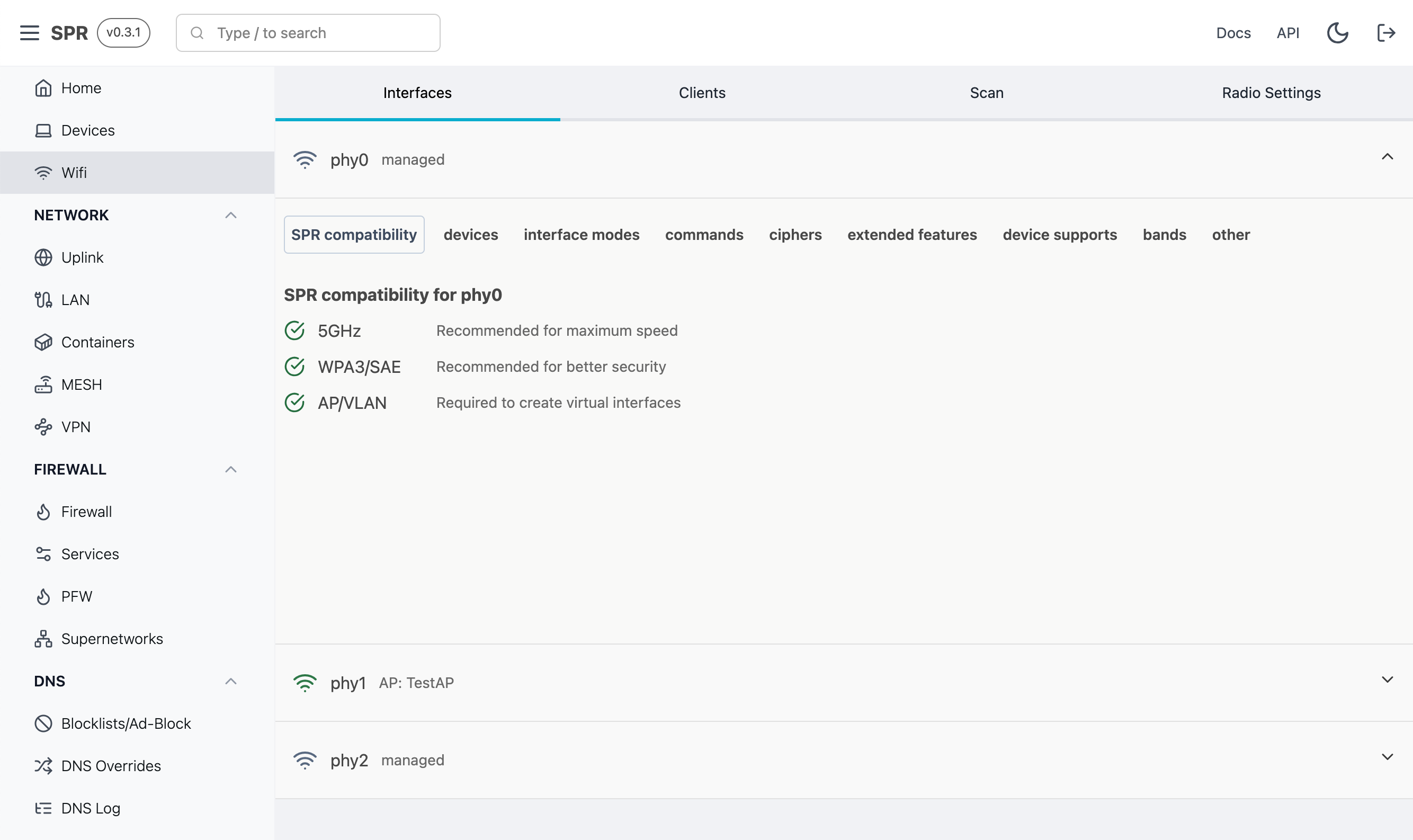Open the Docs link
This screenshot has height=840, width=1413.
pos(1233,33)
